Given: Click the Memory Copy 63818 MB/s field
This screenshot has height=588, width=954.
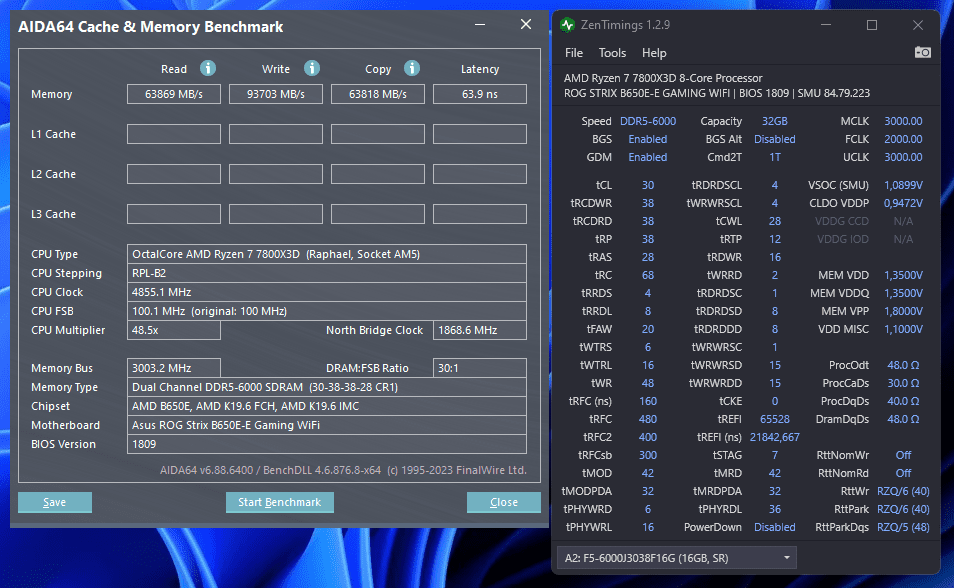Looking at the screenshot, I should pyautogui.click(x=378, y=94).
